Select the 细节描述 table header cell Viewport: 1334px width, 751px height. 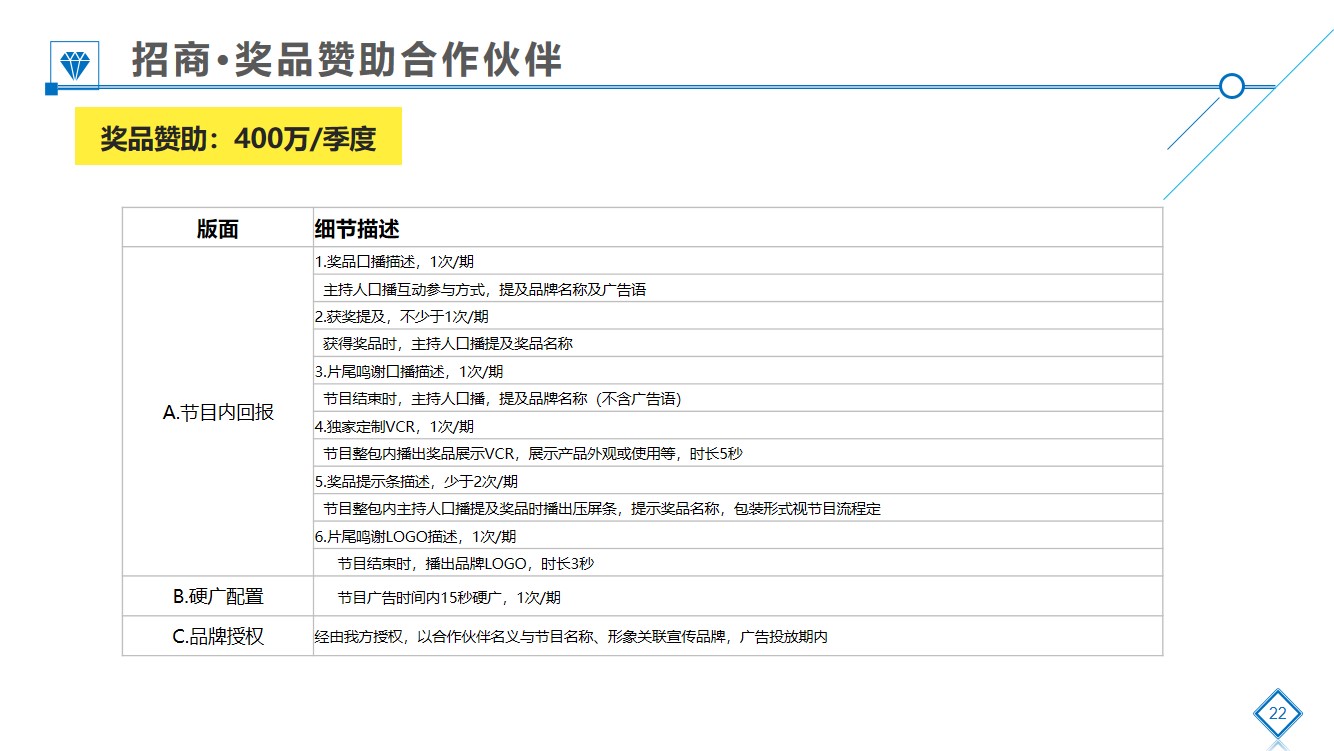[738, 228]
